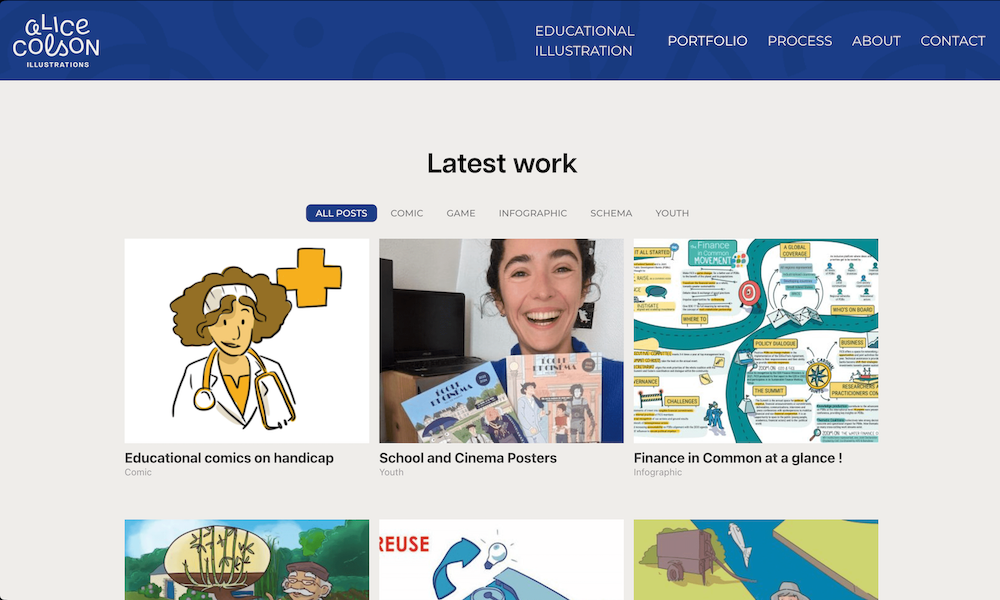Open the fish and caravan illustration thumbnail
Image resolution: width=1000 pixels, height=600 pixels.
[x=756, y=560]
